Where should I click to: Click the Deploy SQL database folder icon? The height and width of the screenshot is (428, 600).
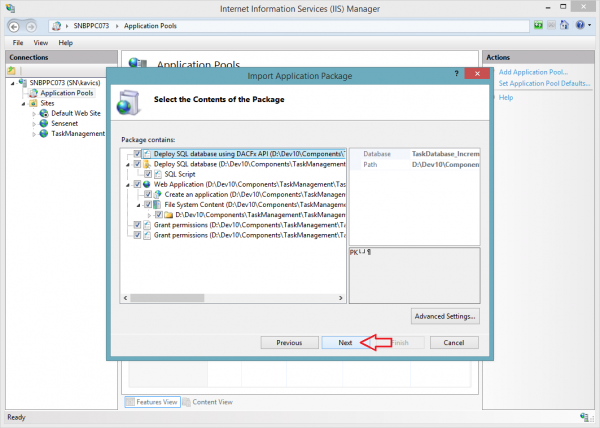[147, 164]
